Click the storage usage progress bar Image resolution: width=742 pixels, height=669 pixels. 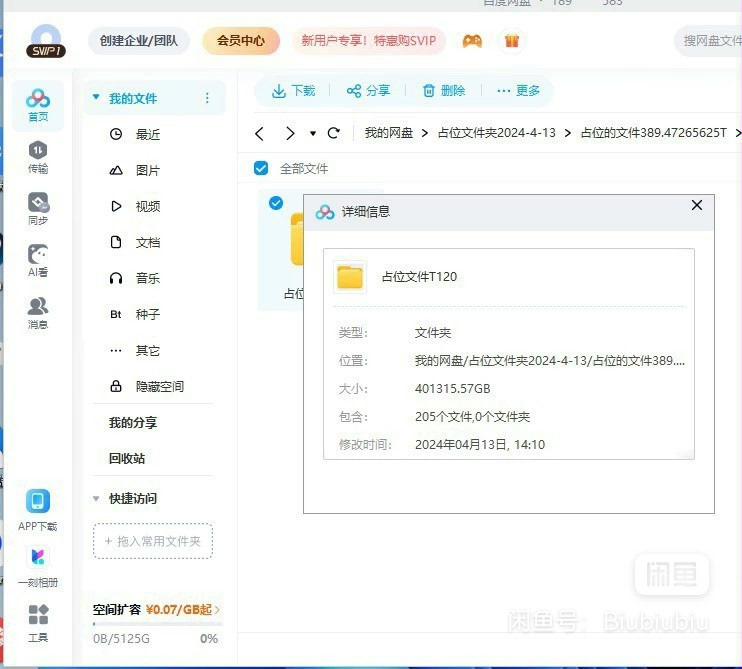(157, 624)
